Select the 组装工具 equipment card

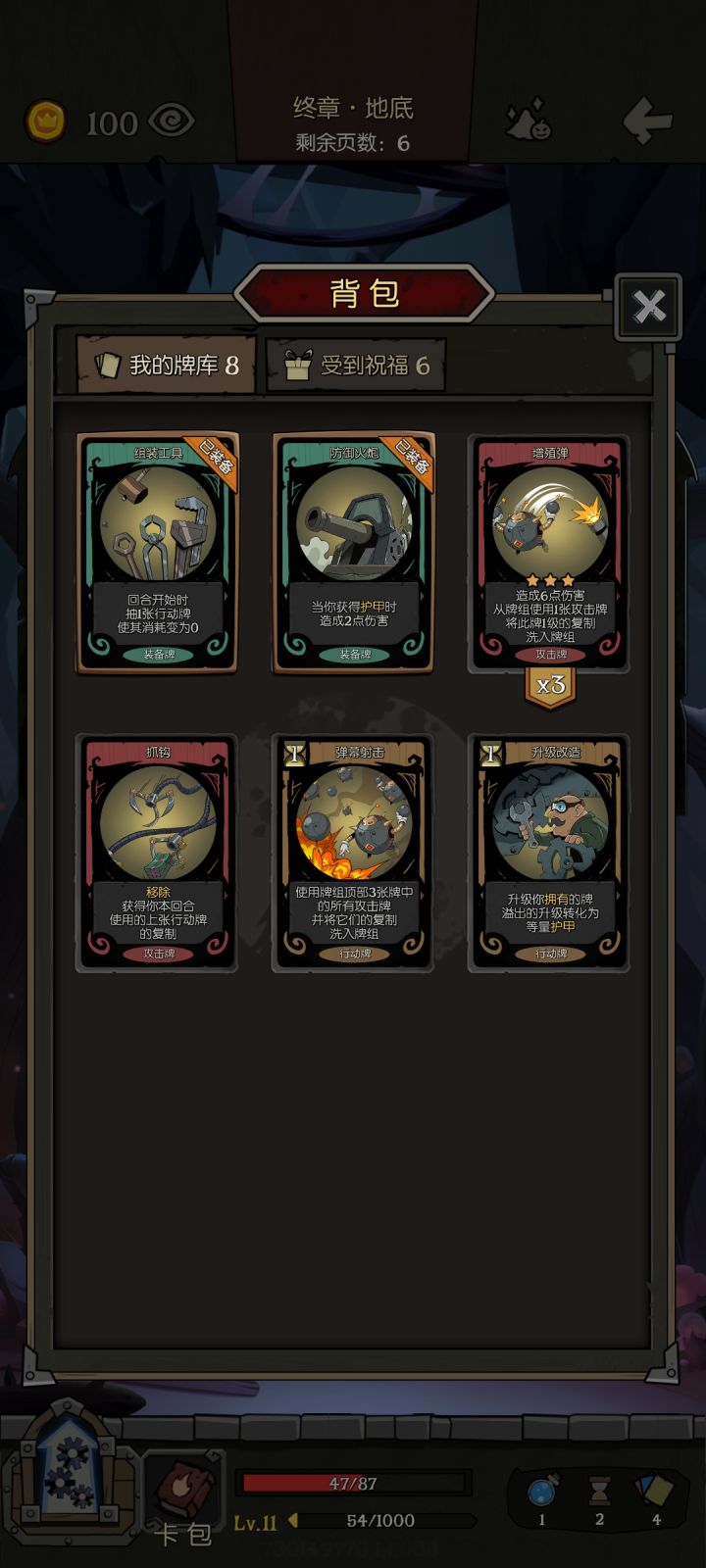tap(157, 553)
